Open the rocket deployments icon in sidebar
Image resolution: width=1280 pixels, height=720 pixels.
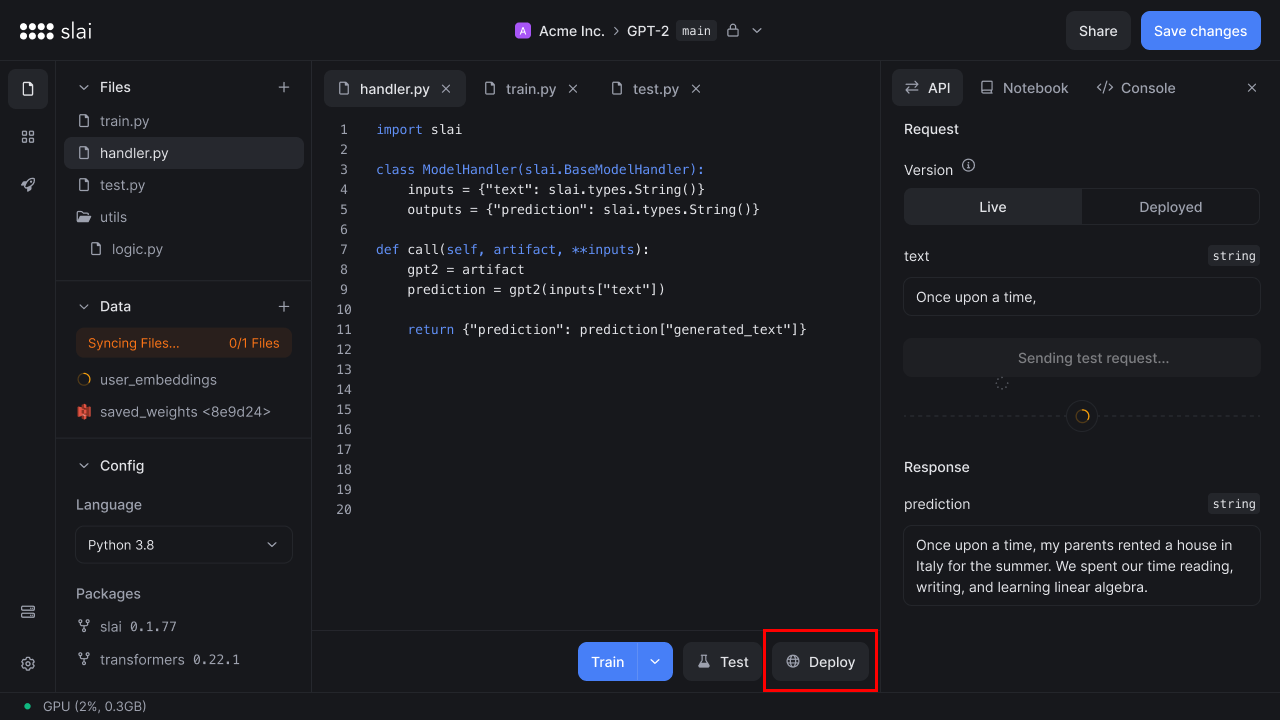click(28, 185)
